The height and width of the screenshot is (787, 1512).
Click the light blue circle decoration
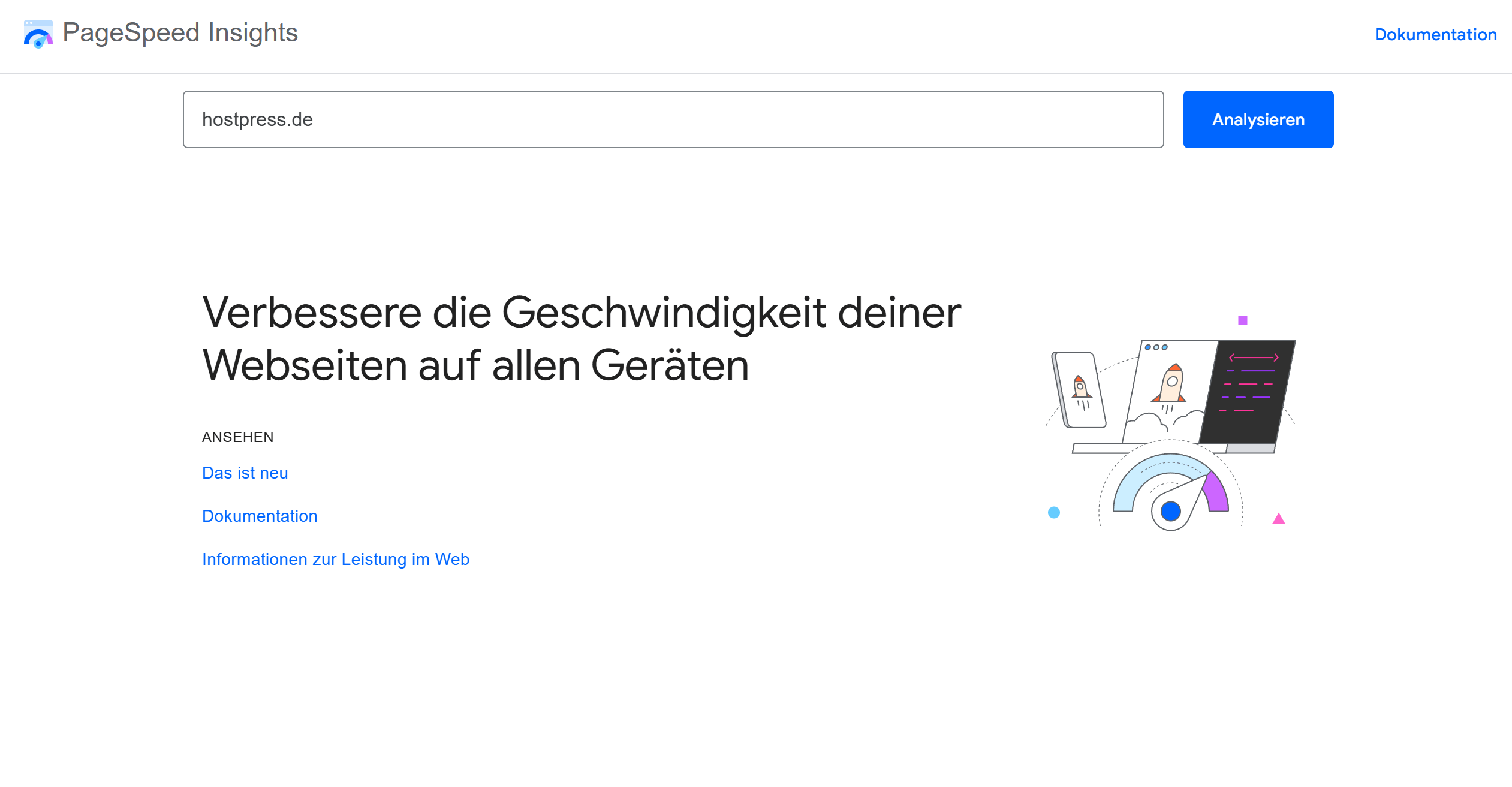pos(1053,512)
